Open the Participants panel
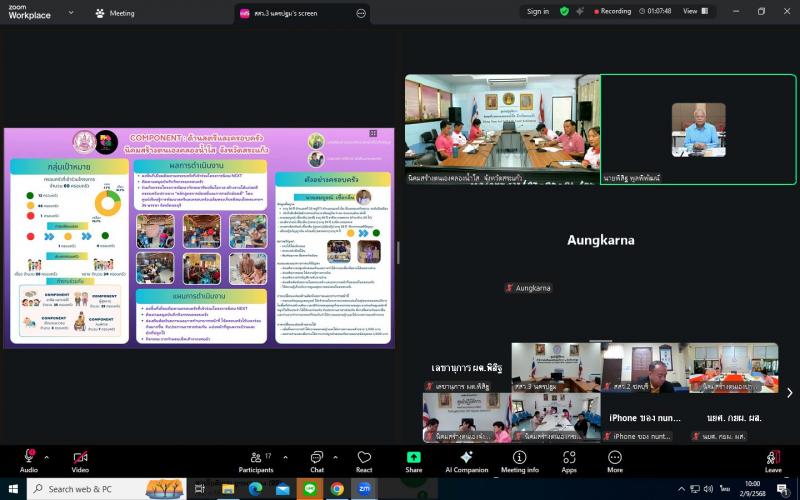The height and width of the screenshot is (500, 800). click(256, 461)
